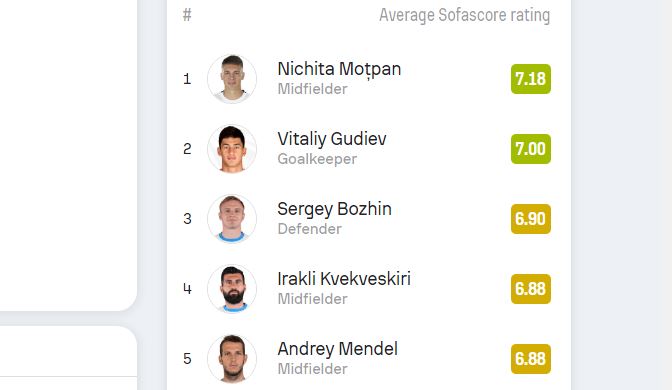Click the Sergey Bozhin name link
672x390 pixels.
point(334,209)
